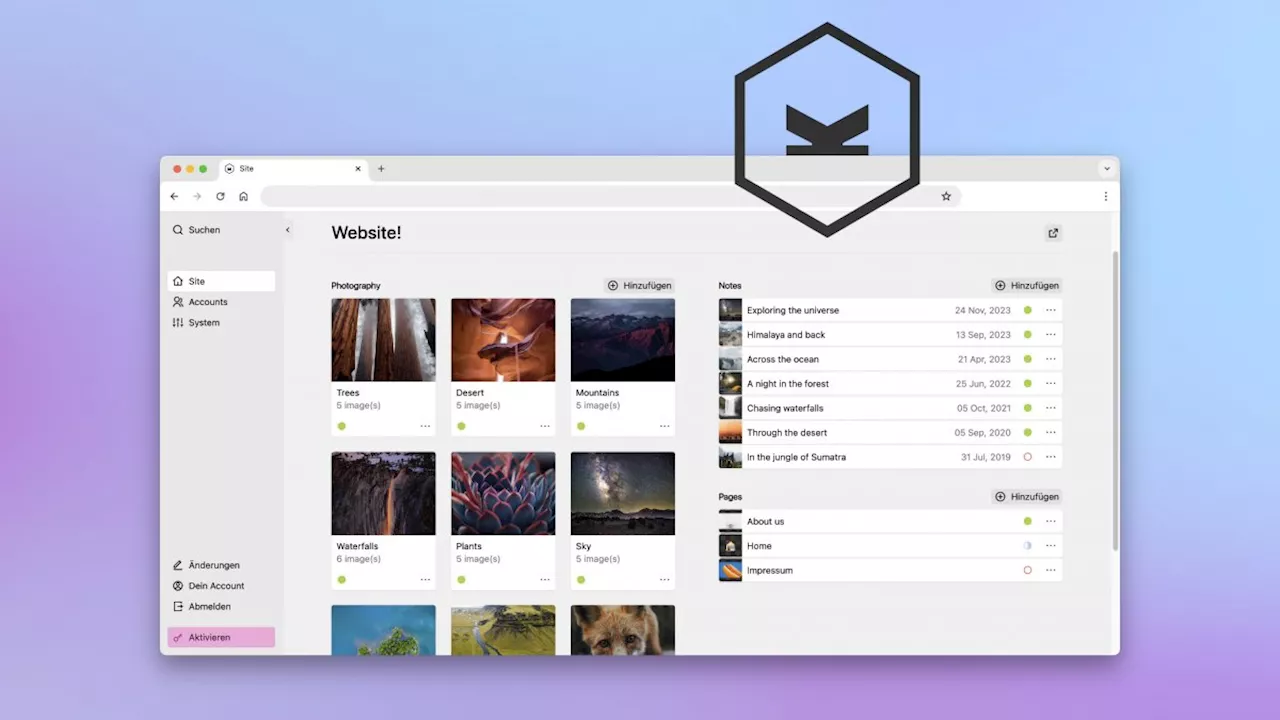Open the Plants album thumbnail

[503, 494]
